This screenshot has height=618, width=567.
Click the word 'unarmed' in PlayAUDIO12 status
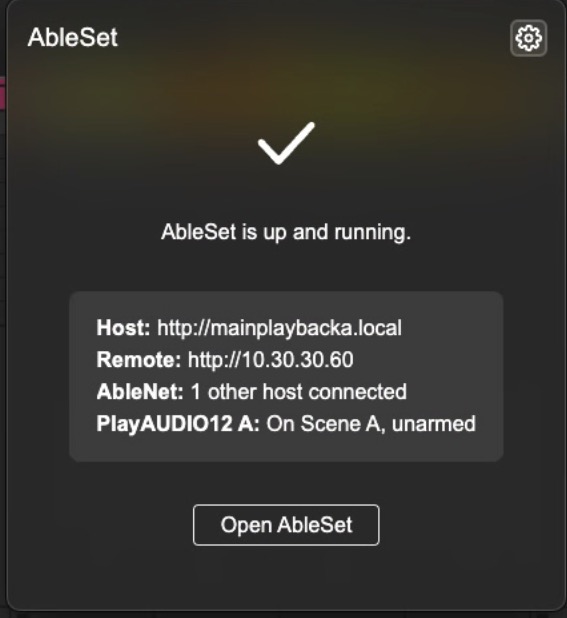pyautogui.click(x=434, y=424)
